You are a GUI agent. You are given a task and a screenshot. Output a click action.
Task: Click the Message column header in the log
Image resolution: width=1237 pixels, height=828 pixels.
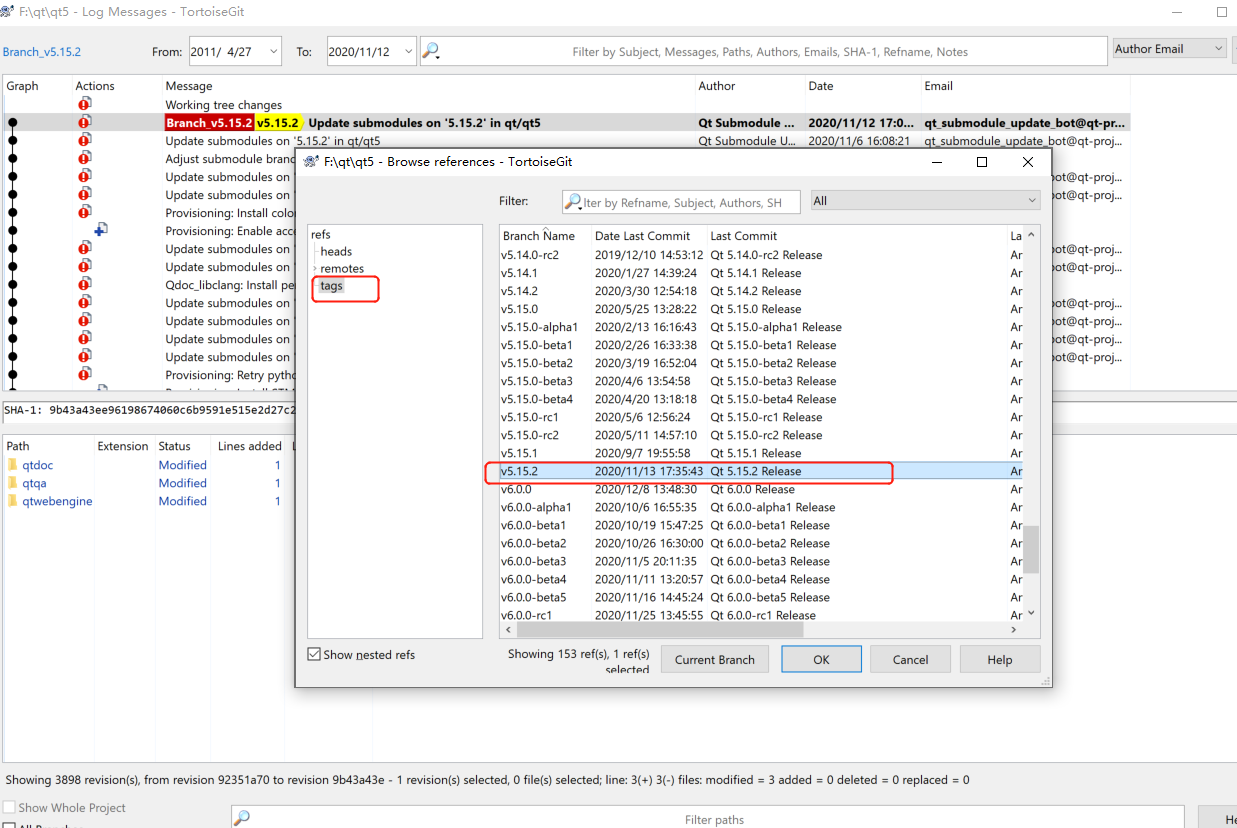[x=427, y=86]
